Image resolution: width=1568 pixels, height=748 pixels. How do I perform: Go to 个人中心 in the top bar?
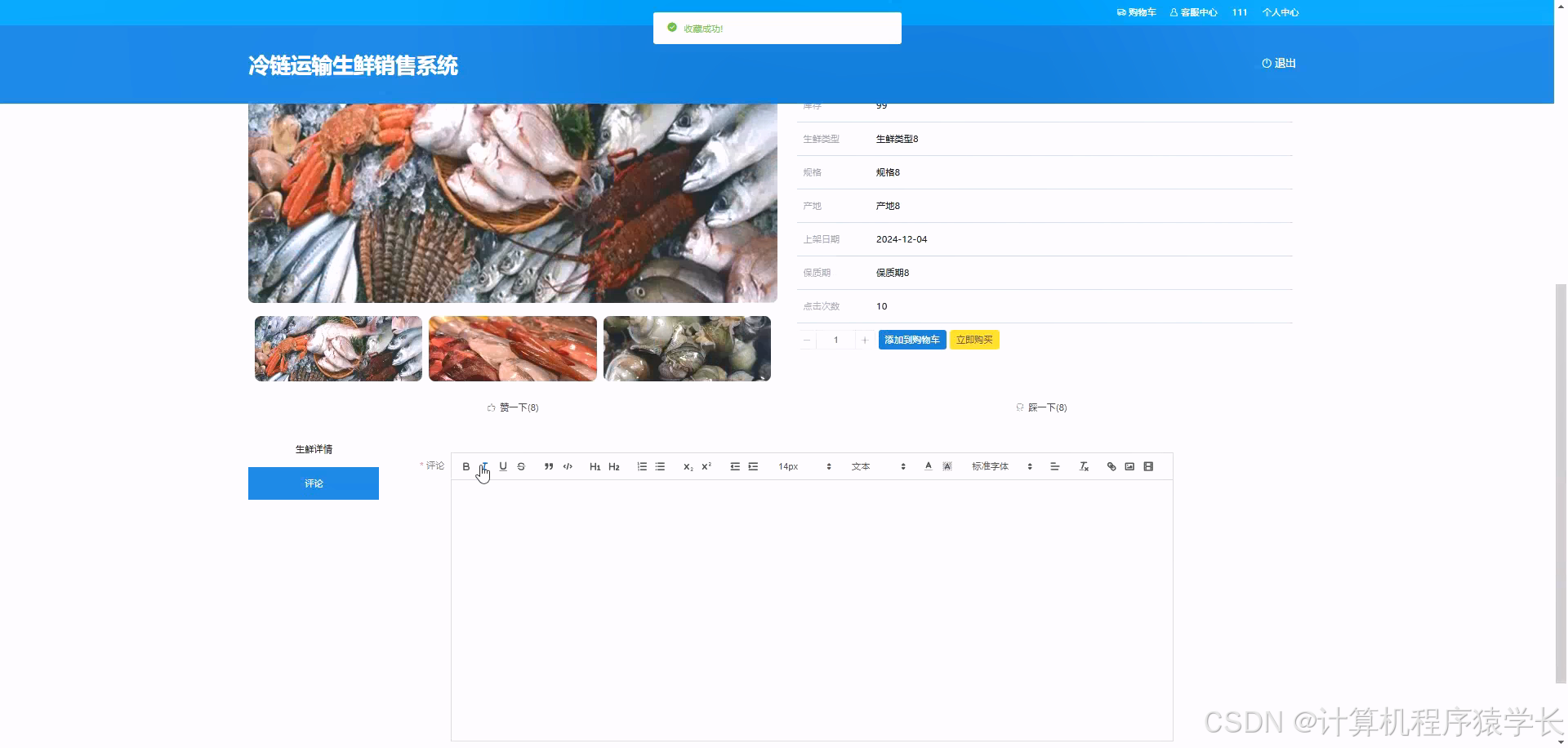coord(1280,12)
